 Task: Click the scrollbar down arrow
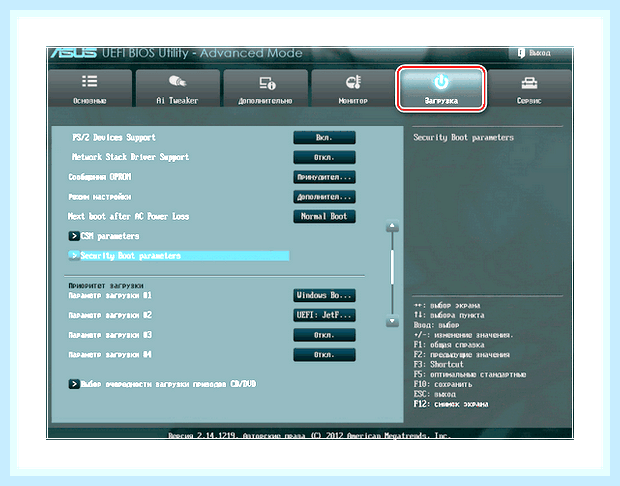coord(392,321)
